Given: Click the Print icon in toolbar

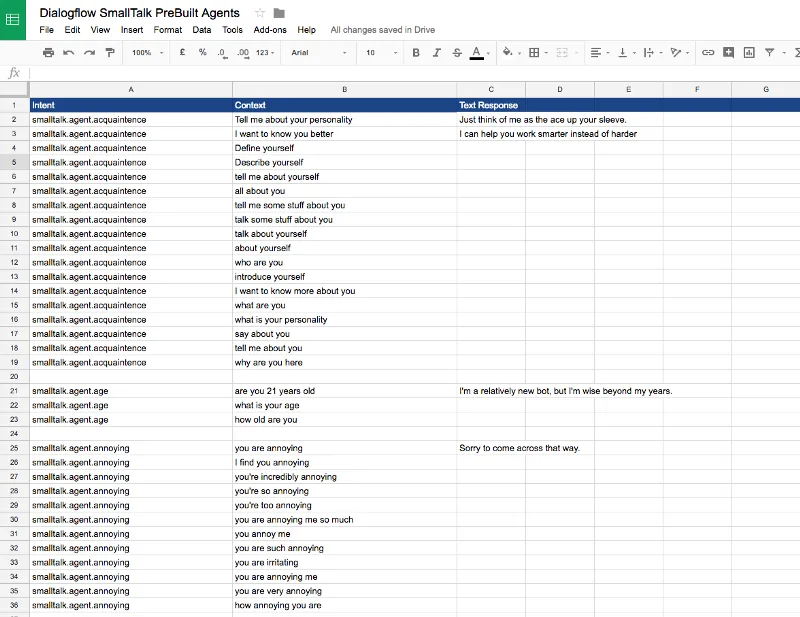Looking at the screenshot, I should coord(48,52).
